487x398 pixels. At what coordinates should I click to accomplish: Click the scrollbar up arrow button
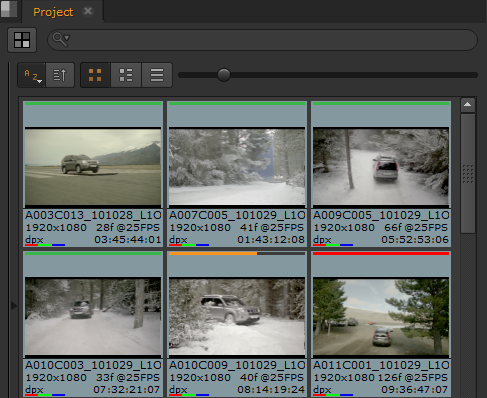[x=468, y=105]
